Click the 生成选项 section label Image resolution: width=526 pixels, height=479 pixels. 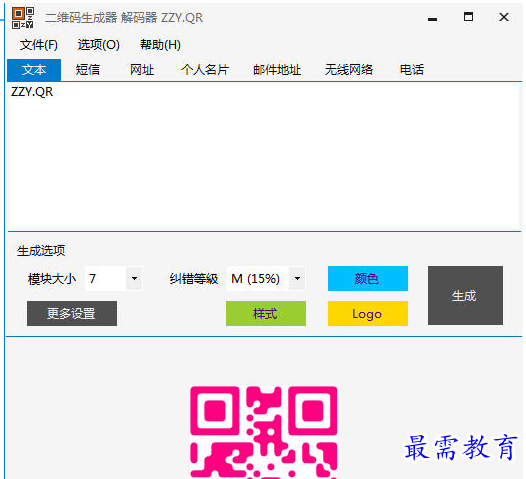click(x=41, y=251)
